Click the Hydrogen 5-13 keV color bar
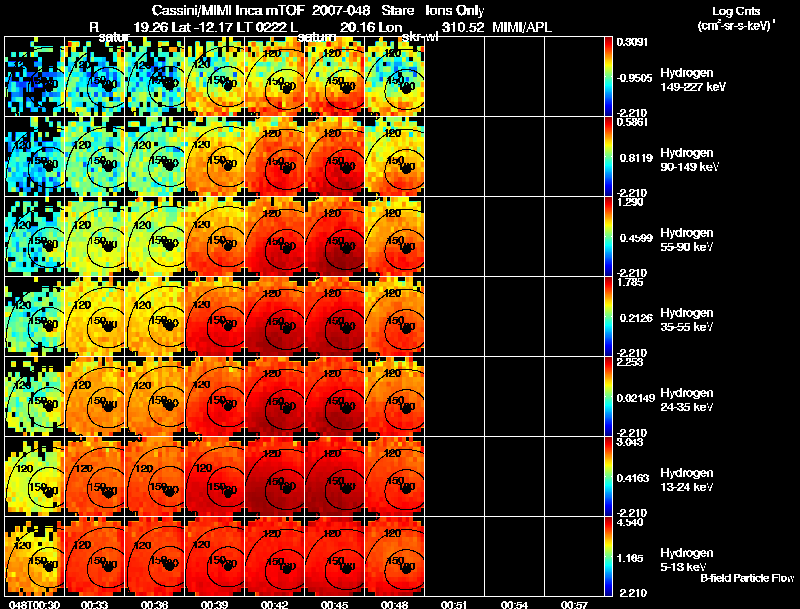The image size is (800, 609). [x=608, y=556]
